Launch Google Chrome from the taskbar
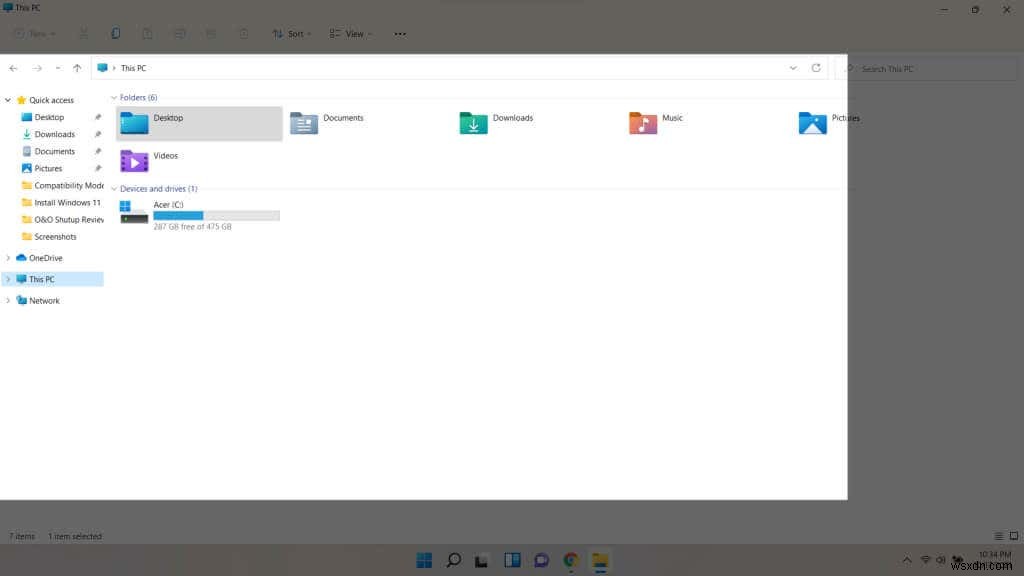The width and height of the screenshot is (1024, 576). [x=570, y=560]
